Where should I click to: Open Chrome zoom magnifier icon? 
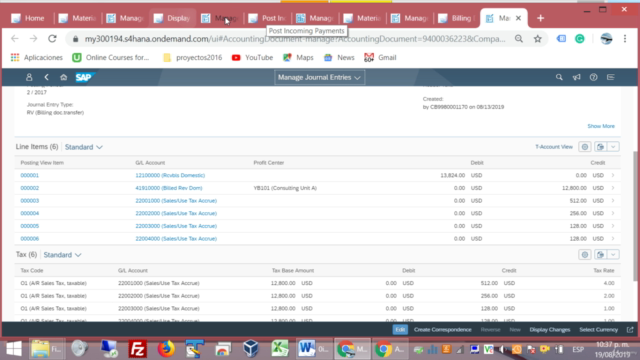click(x=519, y=39)
